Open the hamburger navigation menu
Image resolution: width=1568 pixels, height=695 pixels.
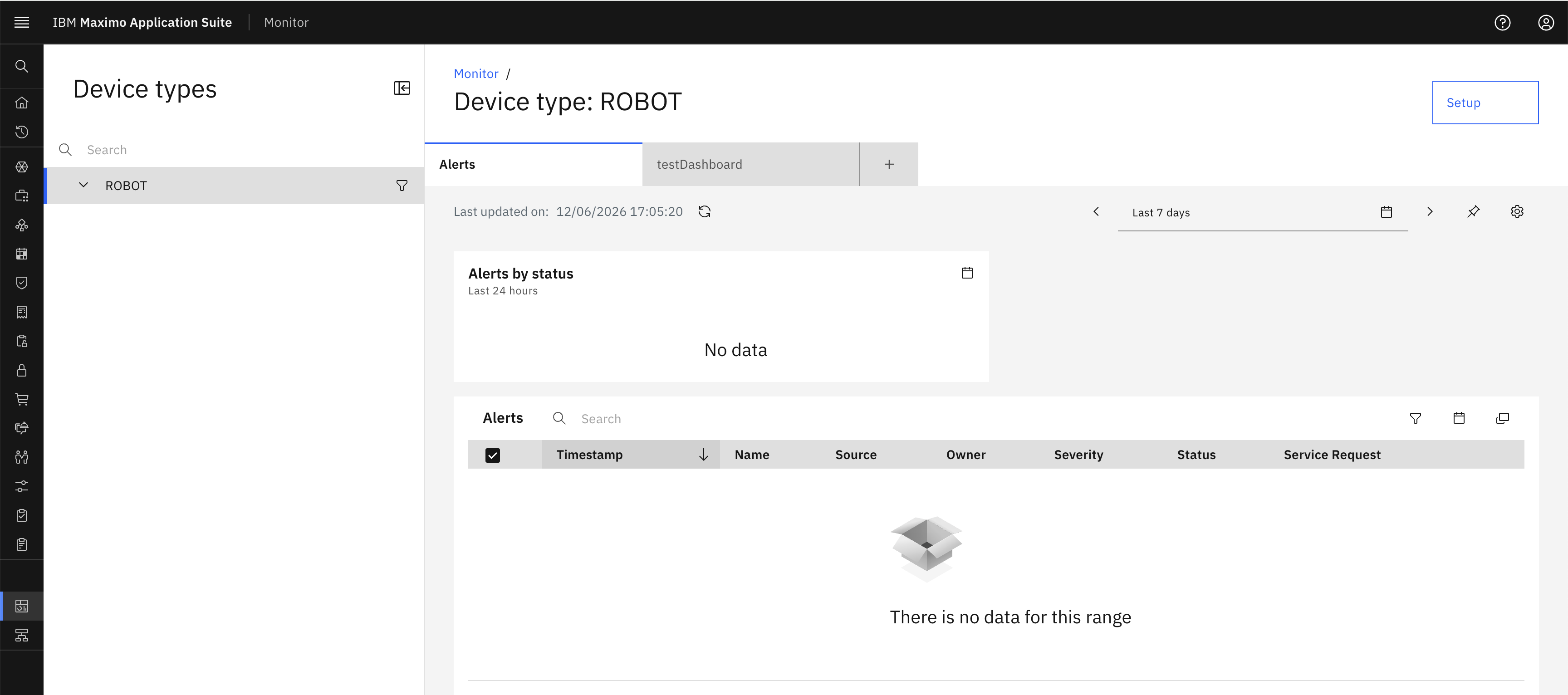[x=22, y=23]
